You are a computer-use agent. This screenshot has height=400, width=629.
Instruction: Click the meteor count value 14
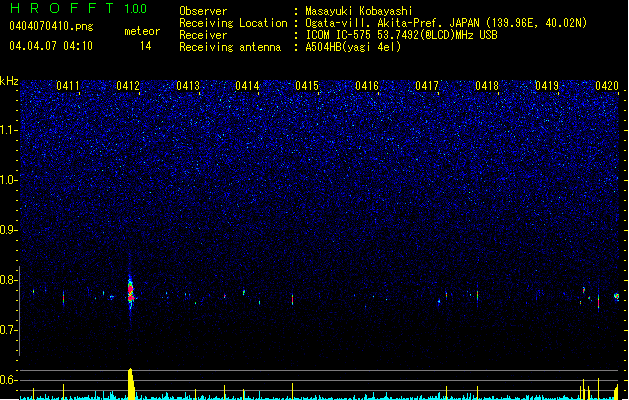coord(146,46)
